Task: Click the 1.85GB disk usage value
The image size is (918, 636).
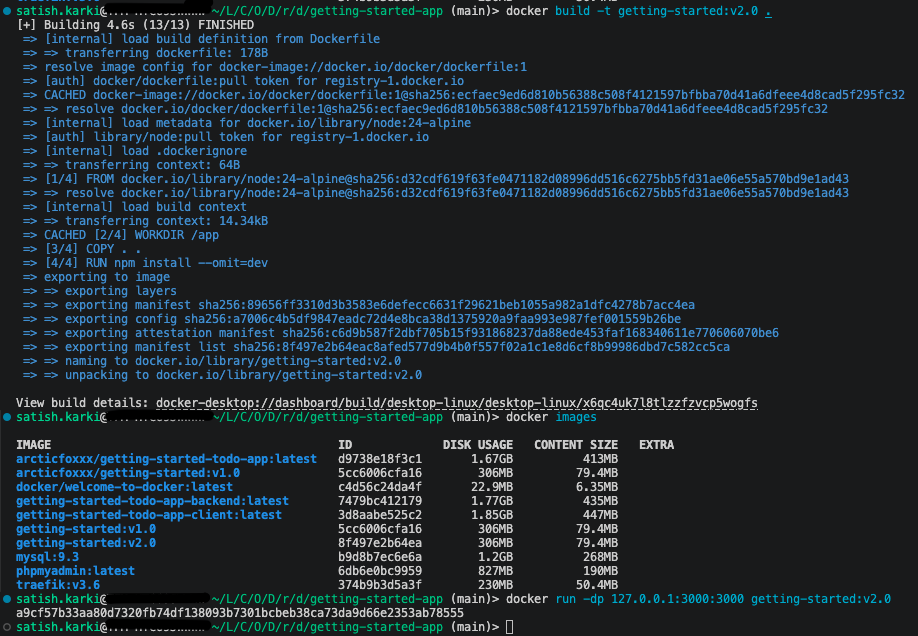Action: (x=492, y=515)
